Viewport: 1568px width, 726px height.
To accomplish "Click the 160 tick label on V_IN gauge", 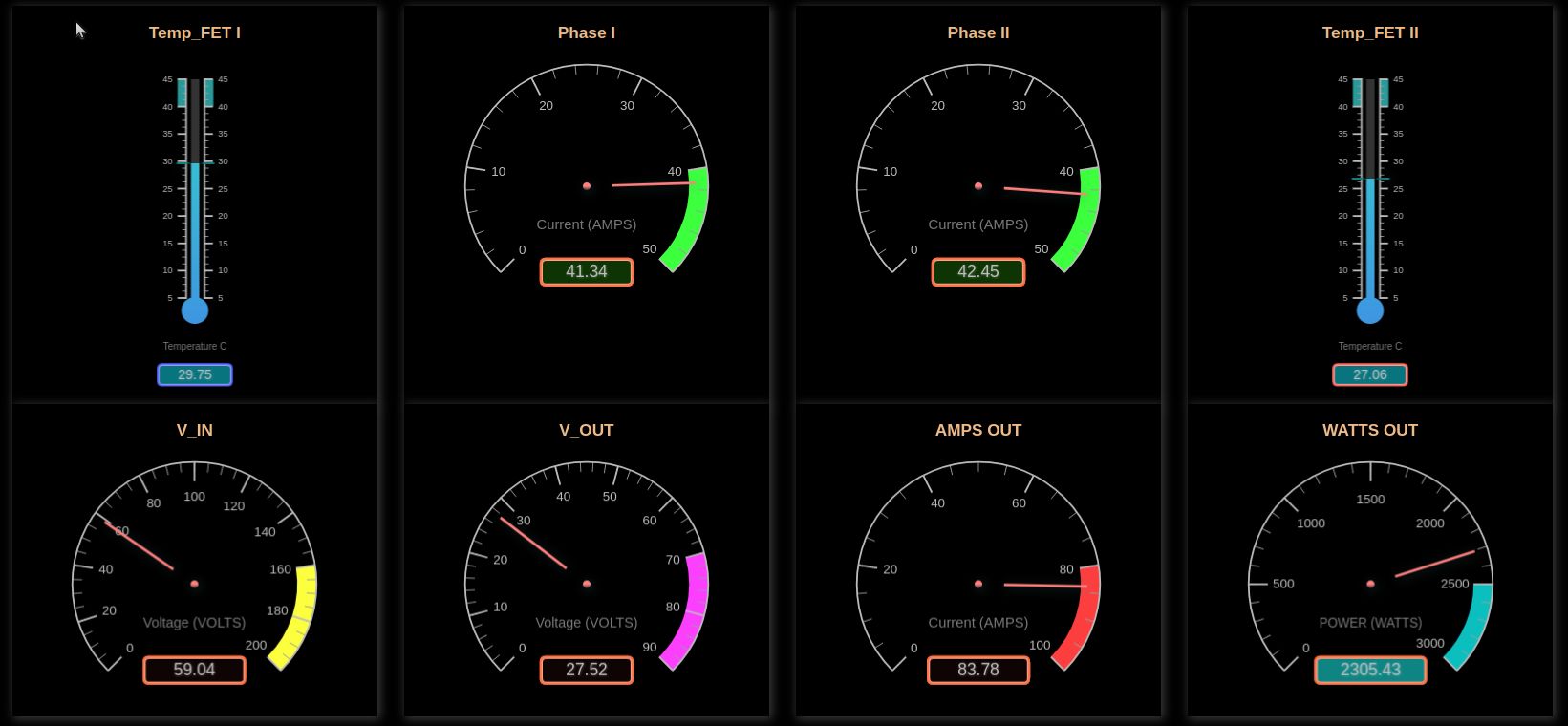I will coord(280,568).
